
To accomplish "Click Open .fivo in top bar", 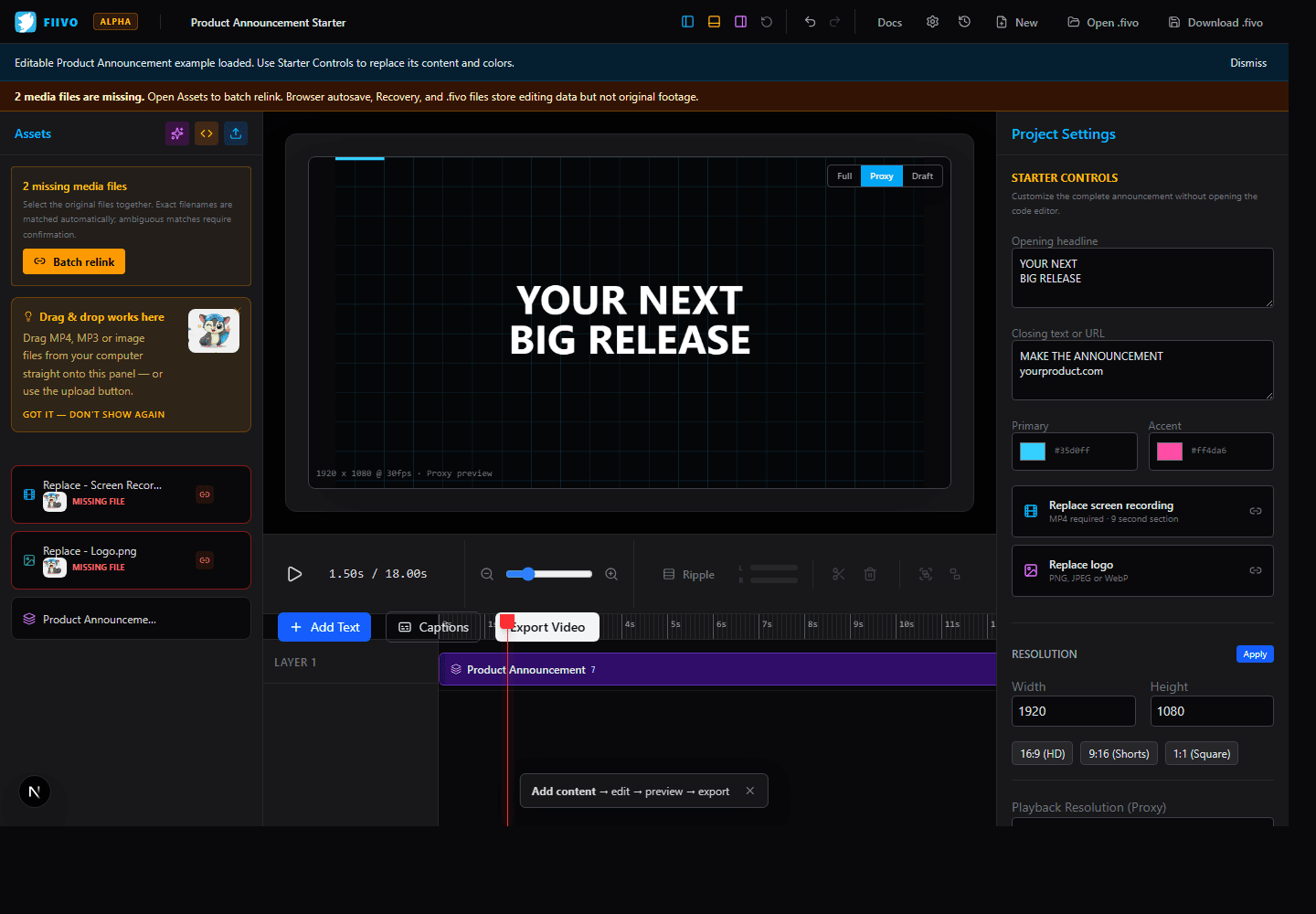I will click(x=1103, y=23).
